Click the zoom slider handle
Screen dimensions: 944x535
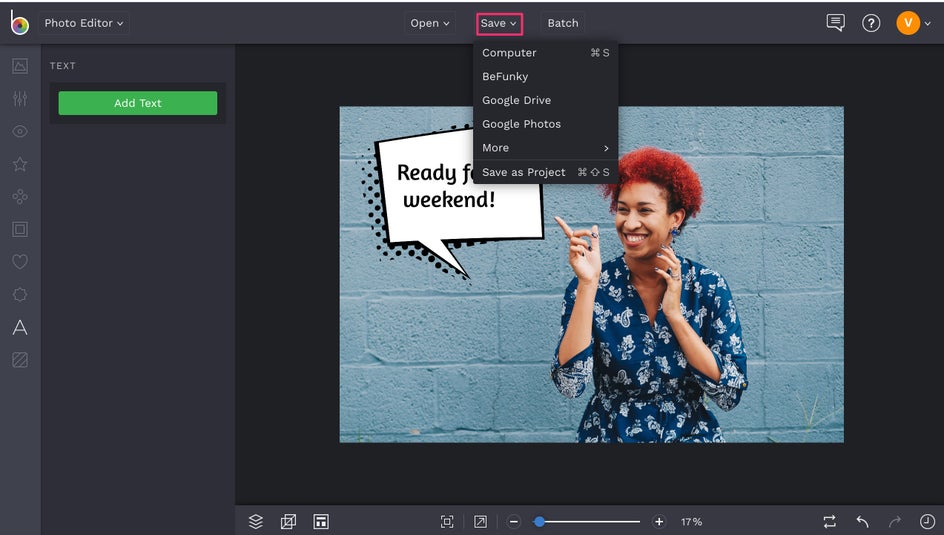[x=539, y=522]
